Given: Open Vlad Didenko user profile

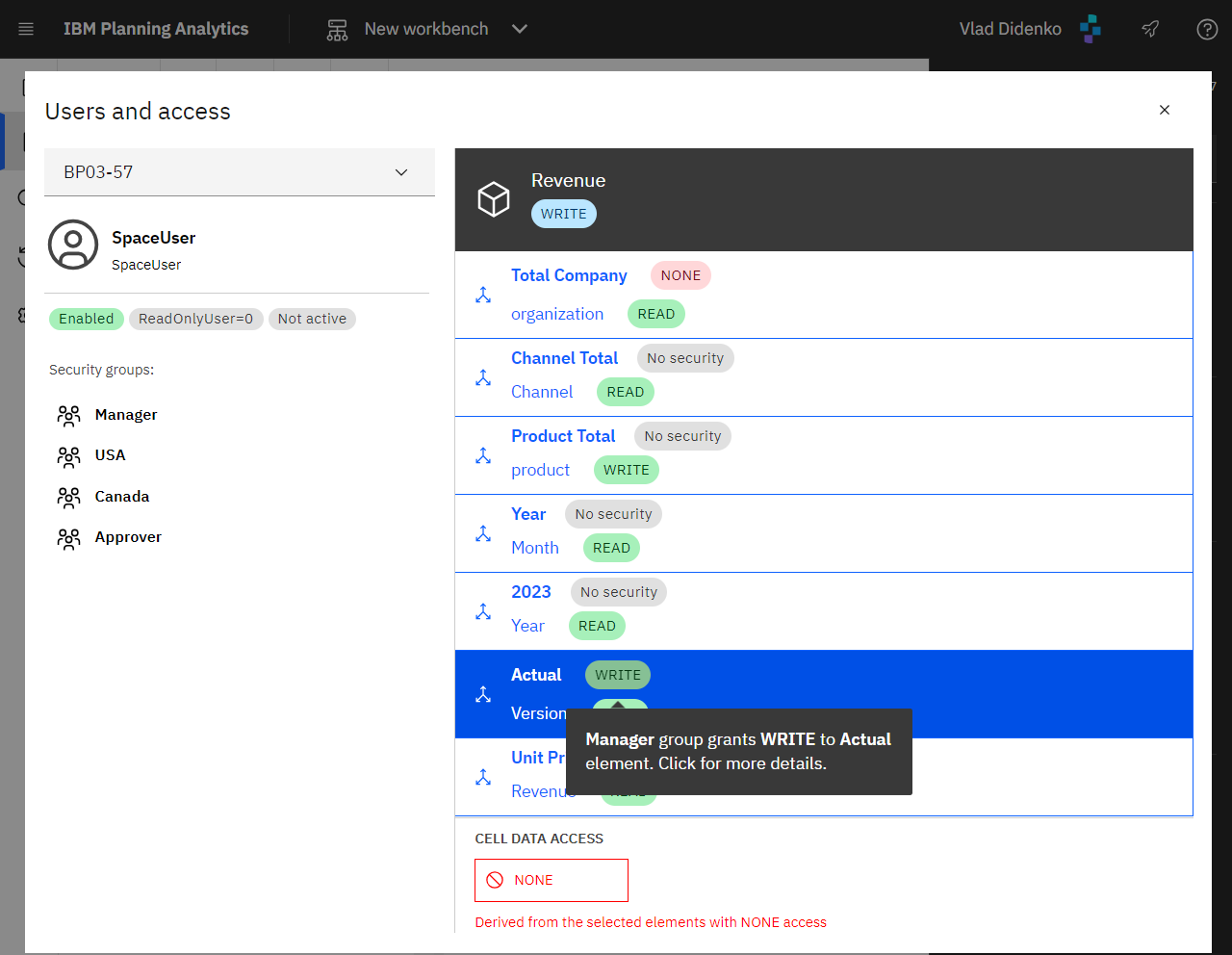Looking at the screenshot, I should [1010, 29].
